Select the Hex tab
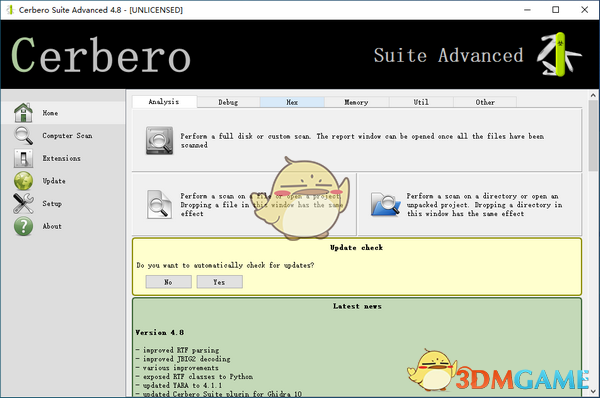This screenshot has width=600, height=398. coord(292,102)
